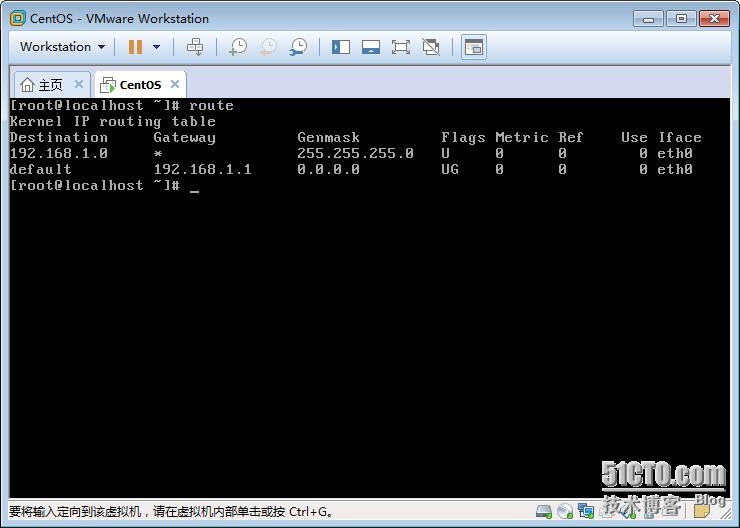
Task: Click the Iface column header
Action: coord(680,137)
